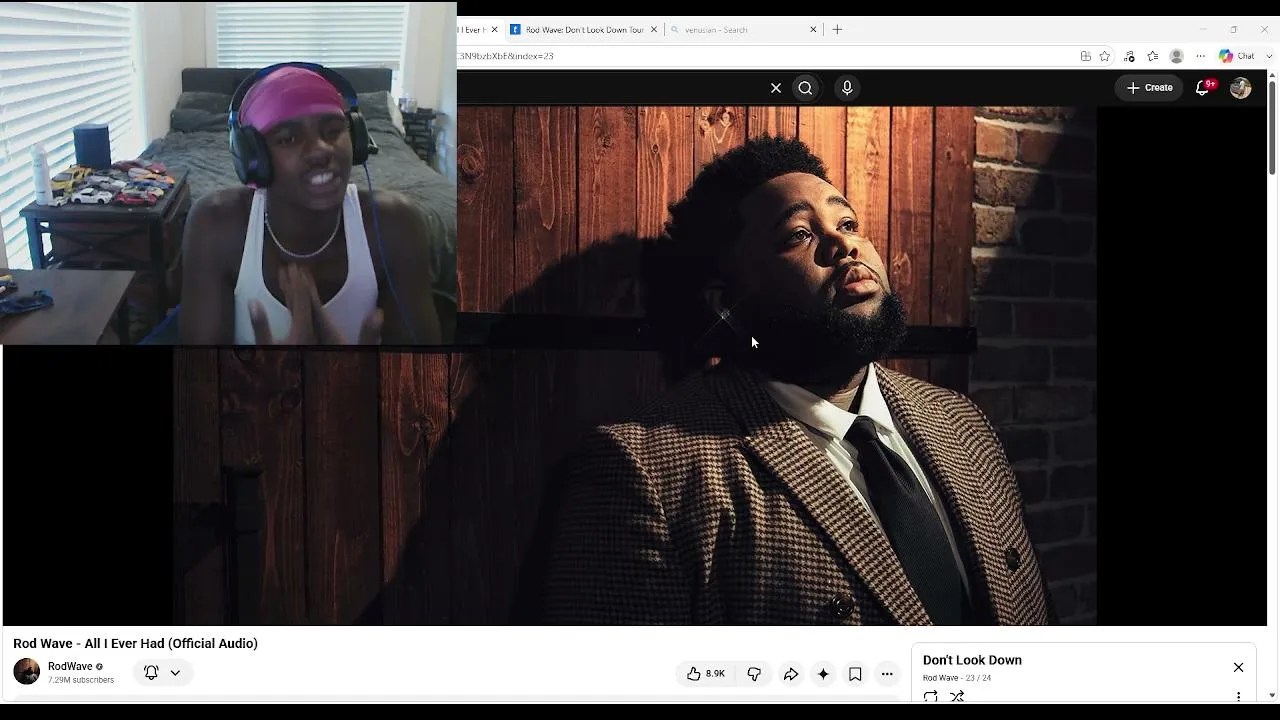Viewport: 1280px width, 720px height.
Task: Open the YouTube Create menu
Action: [1150, 88]
